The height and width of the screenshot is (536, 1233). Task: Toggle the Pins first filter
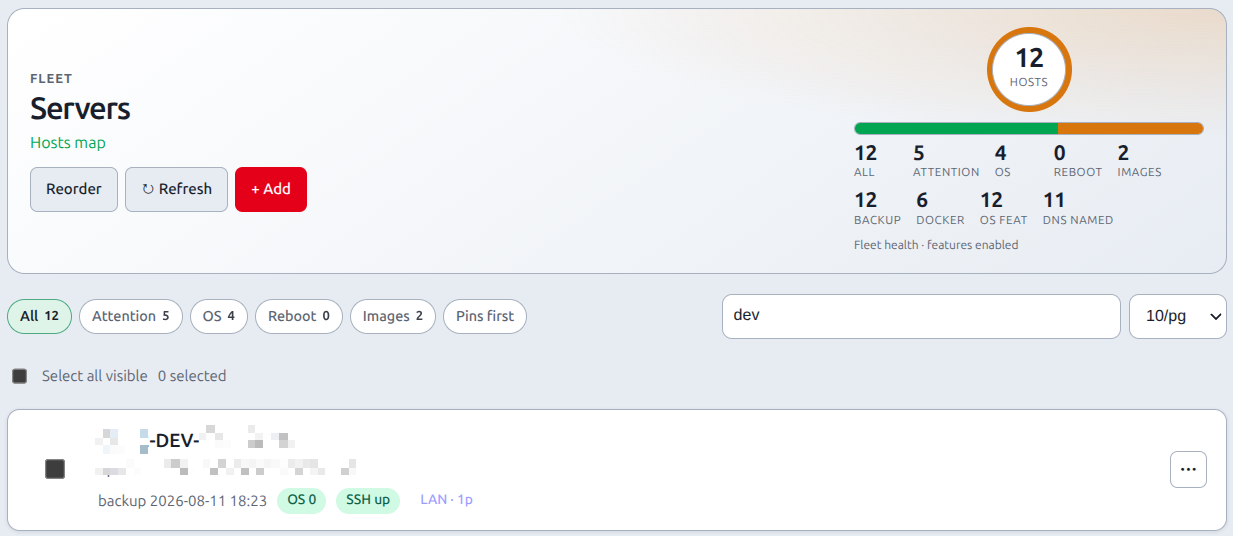pyautogui.click(x=485, y=316)
